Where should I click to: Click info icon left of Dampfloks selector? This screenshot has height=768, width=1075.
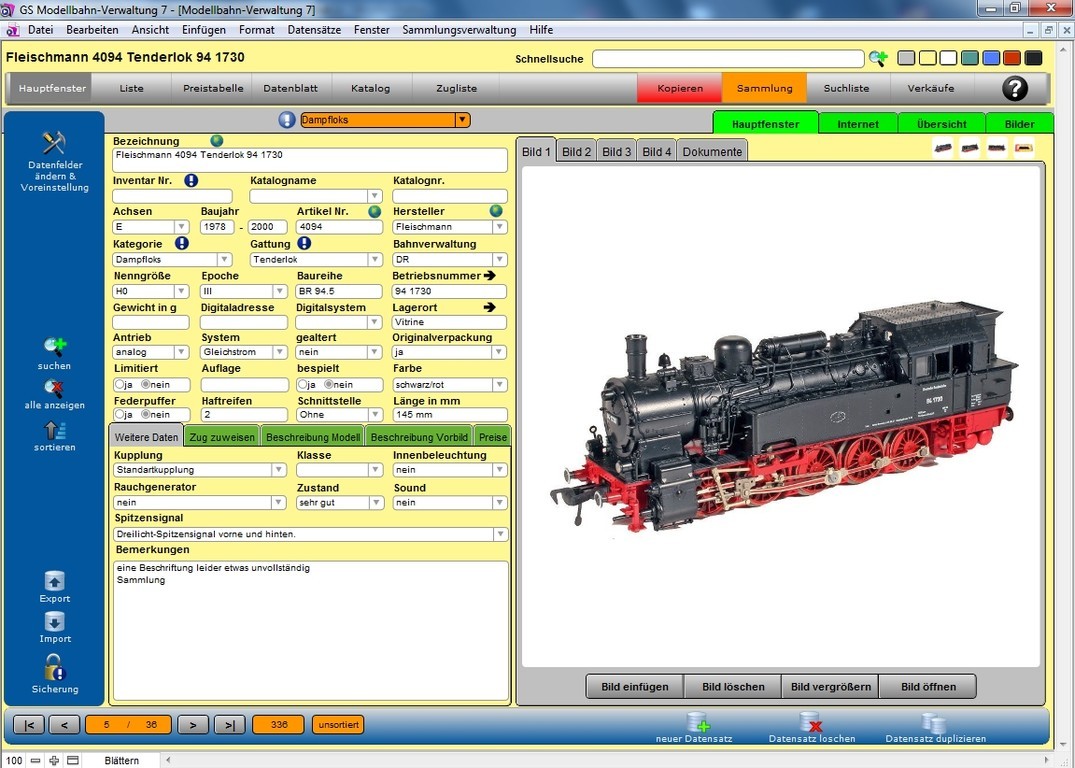click(x=287, y=119)
